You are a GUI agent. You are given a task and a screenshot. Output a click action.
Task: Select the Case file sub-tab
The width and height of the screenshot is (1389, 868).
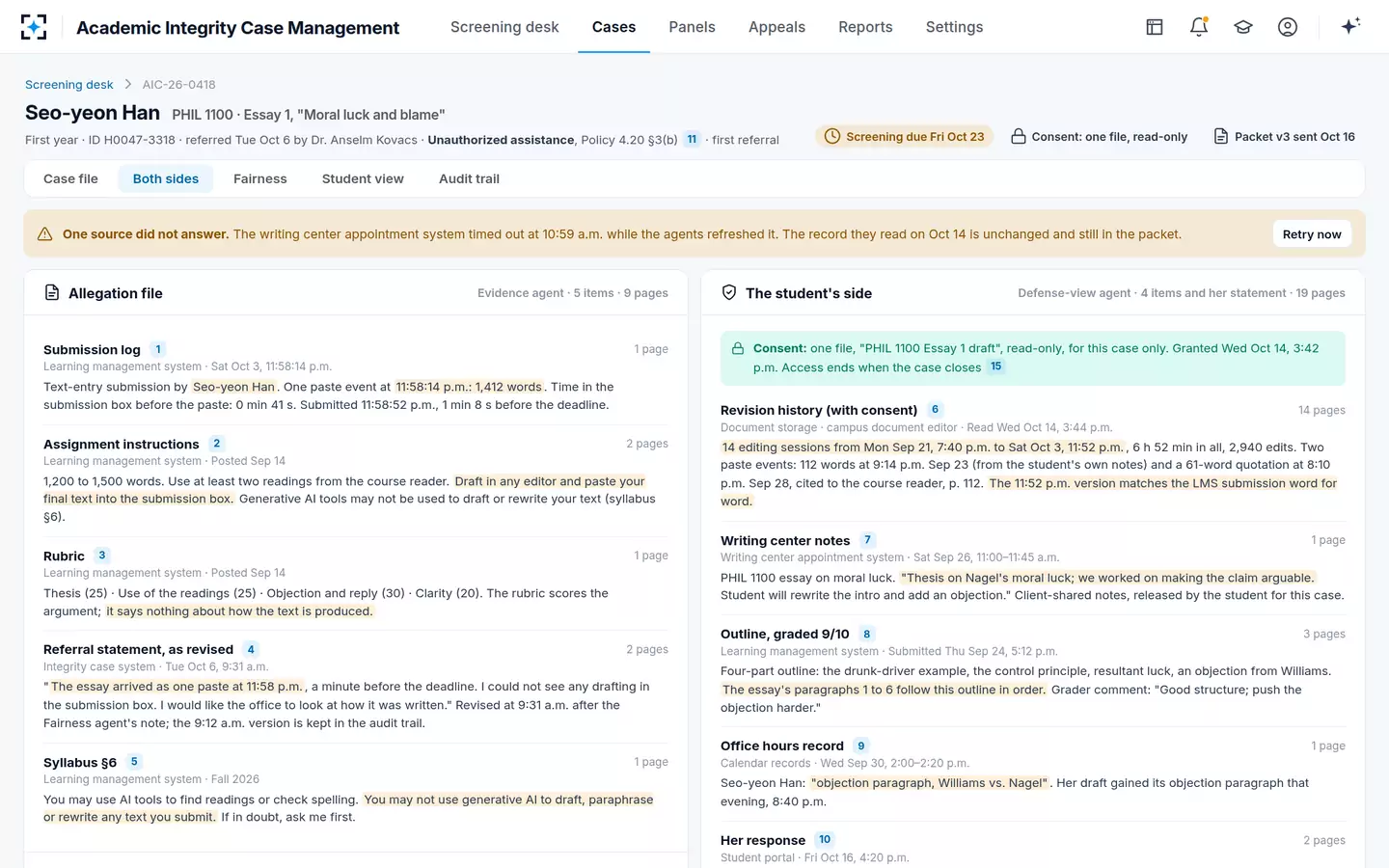[70, 178]
